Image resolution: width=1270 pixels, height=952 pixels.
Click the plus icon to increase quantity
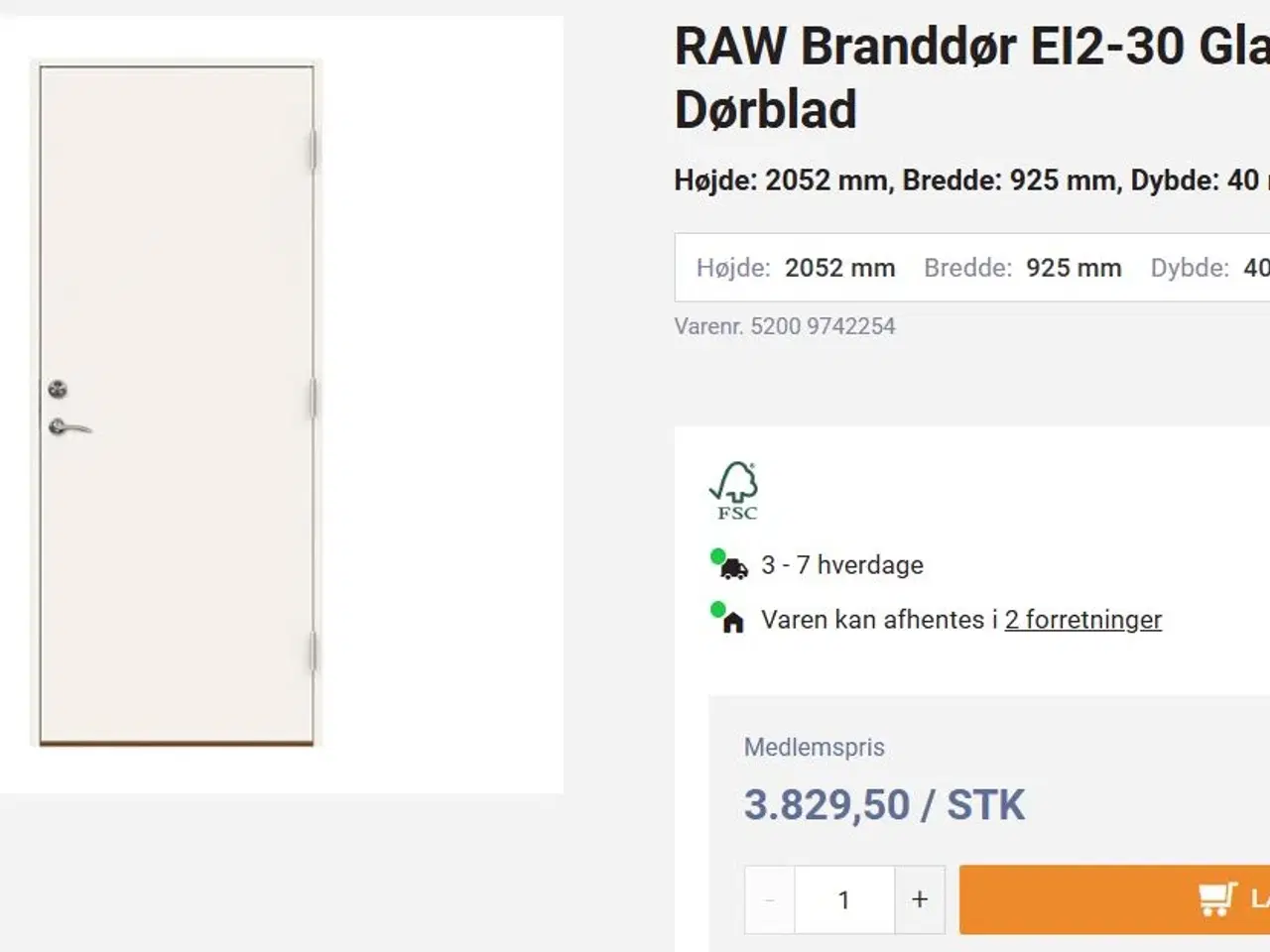click(920, 899)
